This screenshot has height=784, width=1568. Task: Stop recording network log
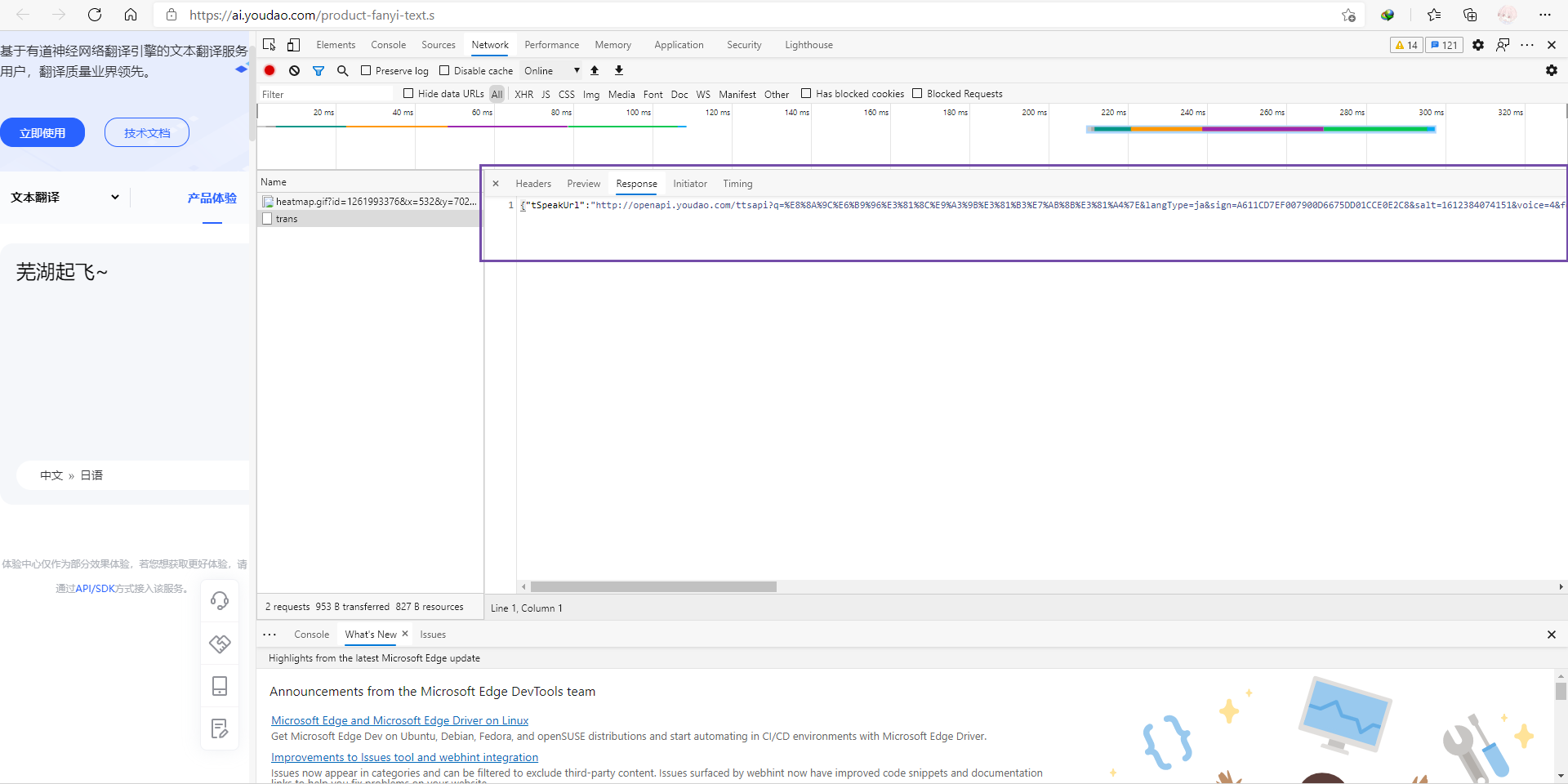click(269, 70)
